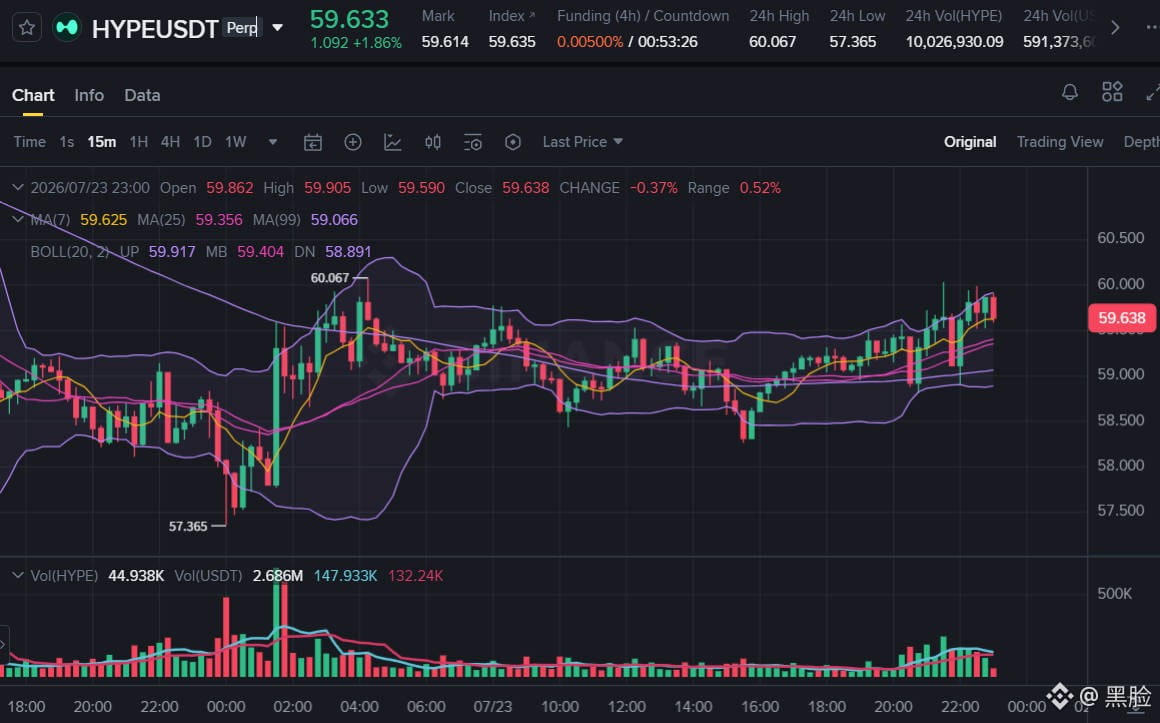1160x723 pixels.
Task: Open the candlestick chart style icon
Action: point(433,142)
